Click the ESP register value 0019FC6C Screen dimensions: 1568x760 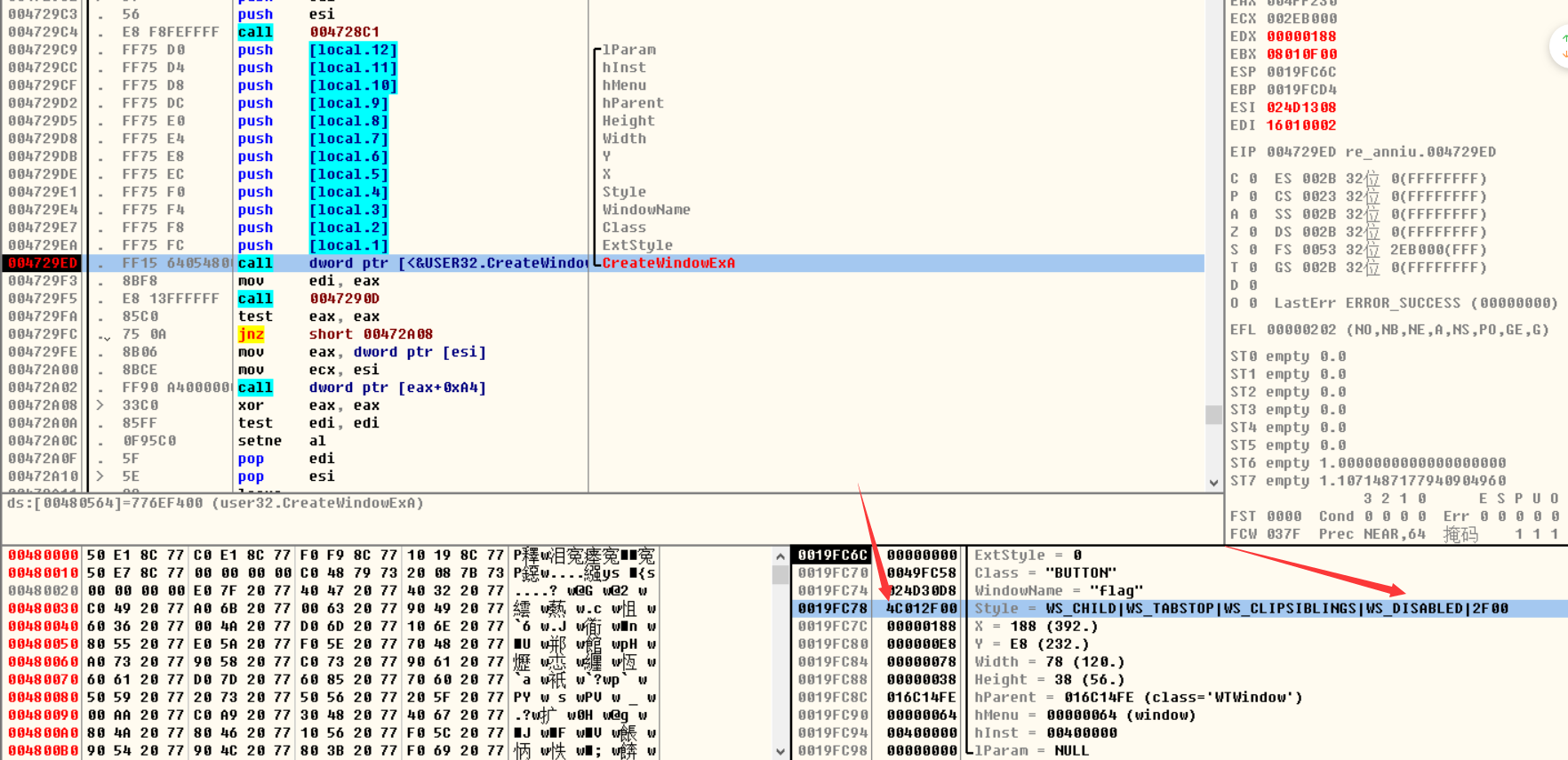coord(1301,72)
